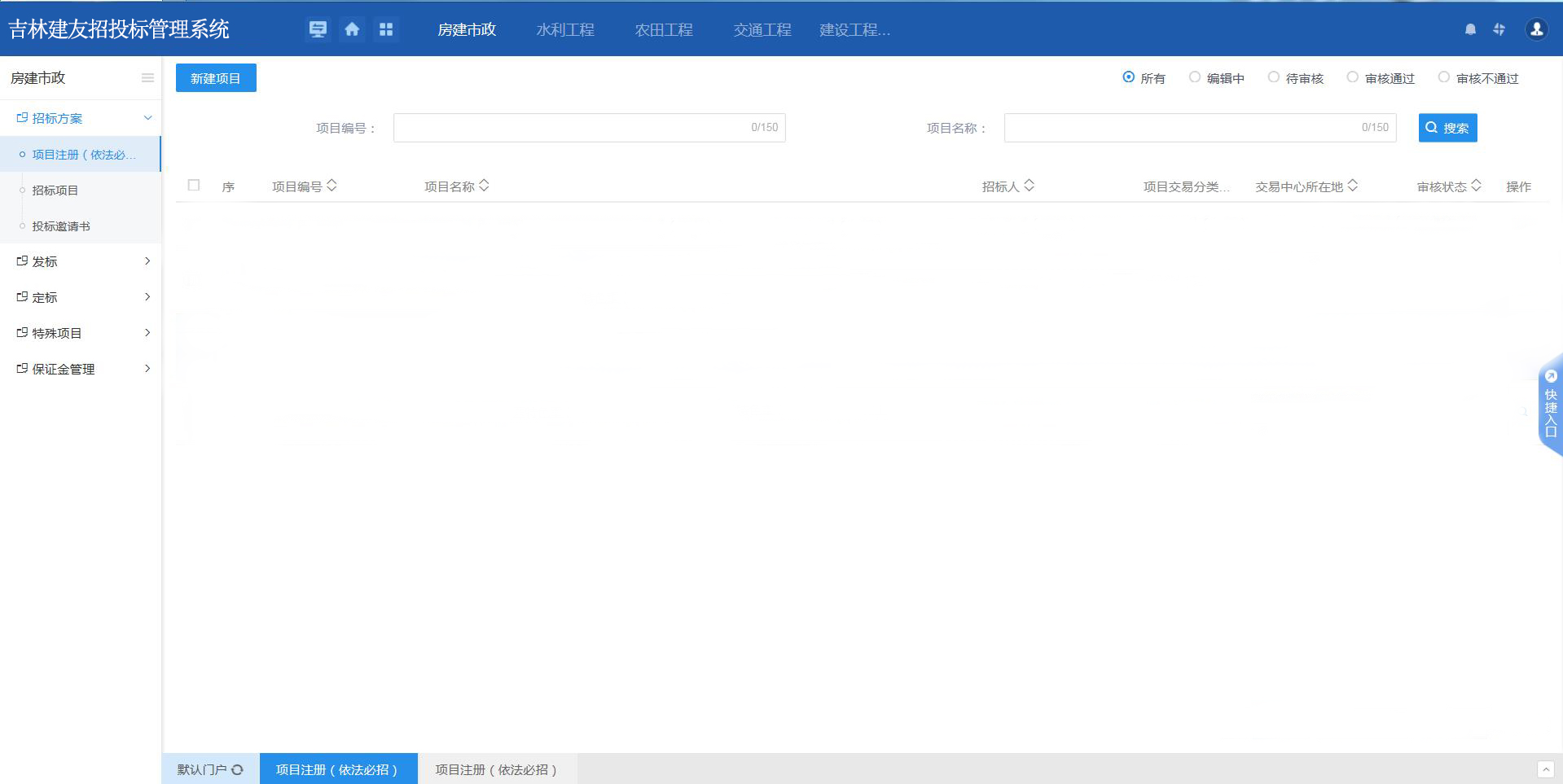Click the 操作 column header
Viewport: 1563px width, 784px height.
1518,186
